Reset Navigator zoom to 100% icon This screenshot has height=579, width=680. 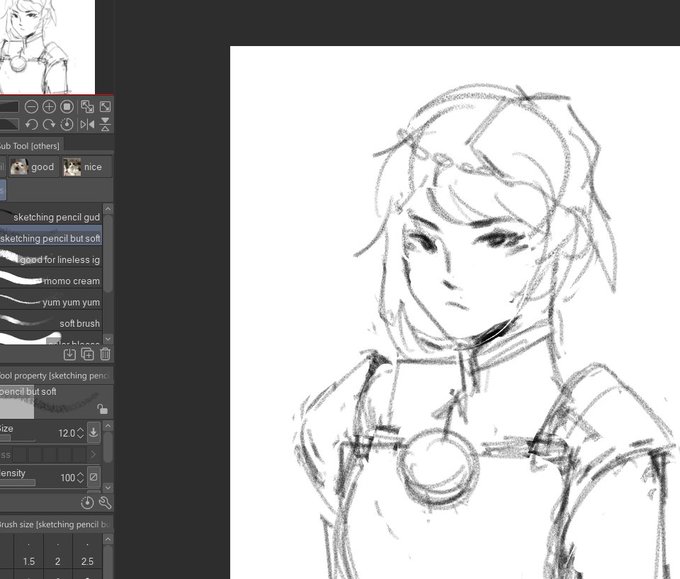[x=67, y=107]
